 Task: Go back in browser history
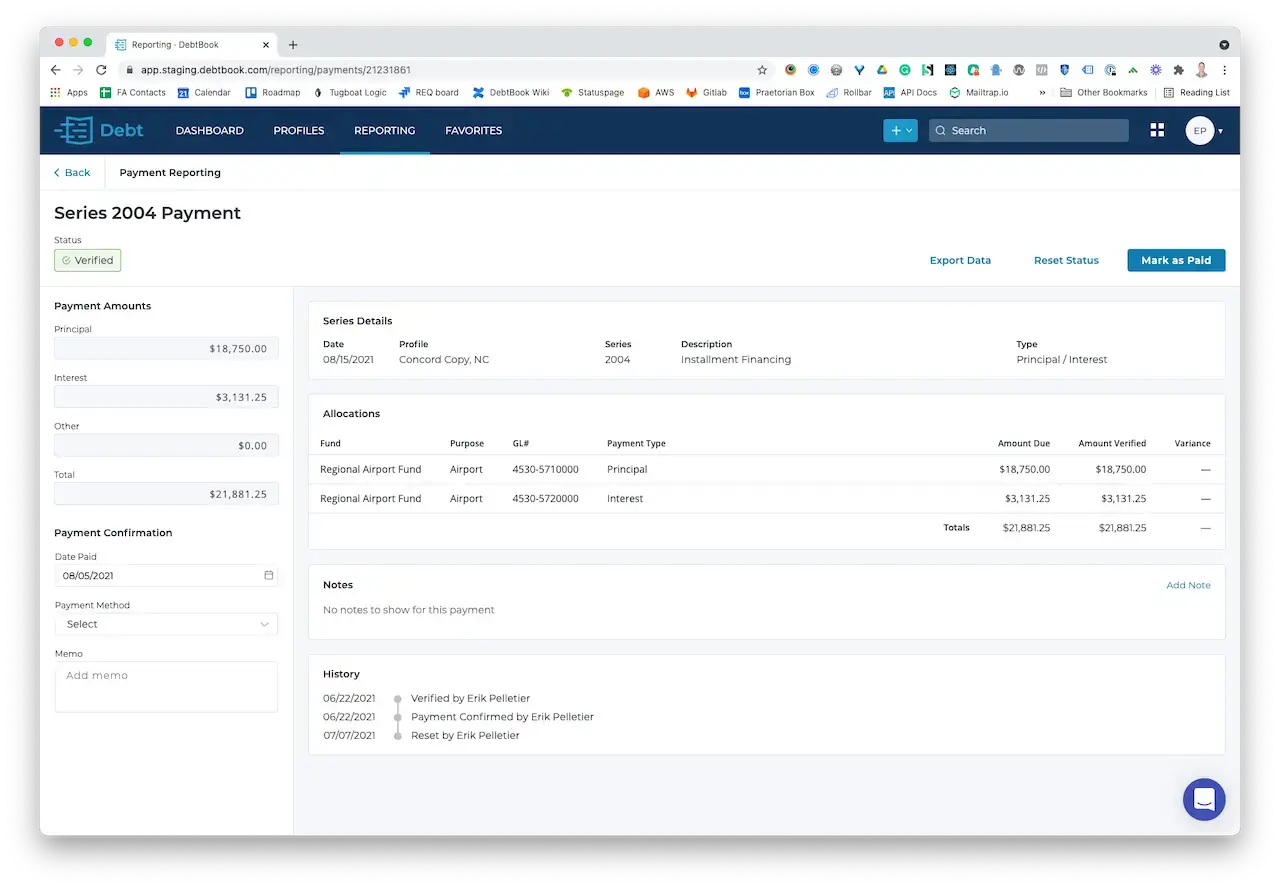[x=56, y=70]
